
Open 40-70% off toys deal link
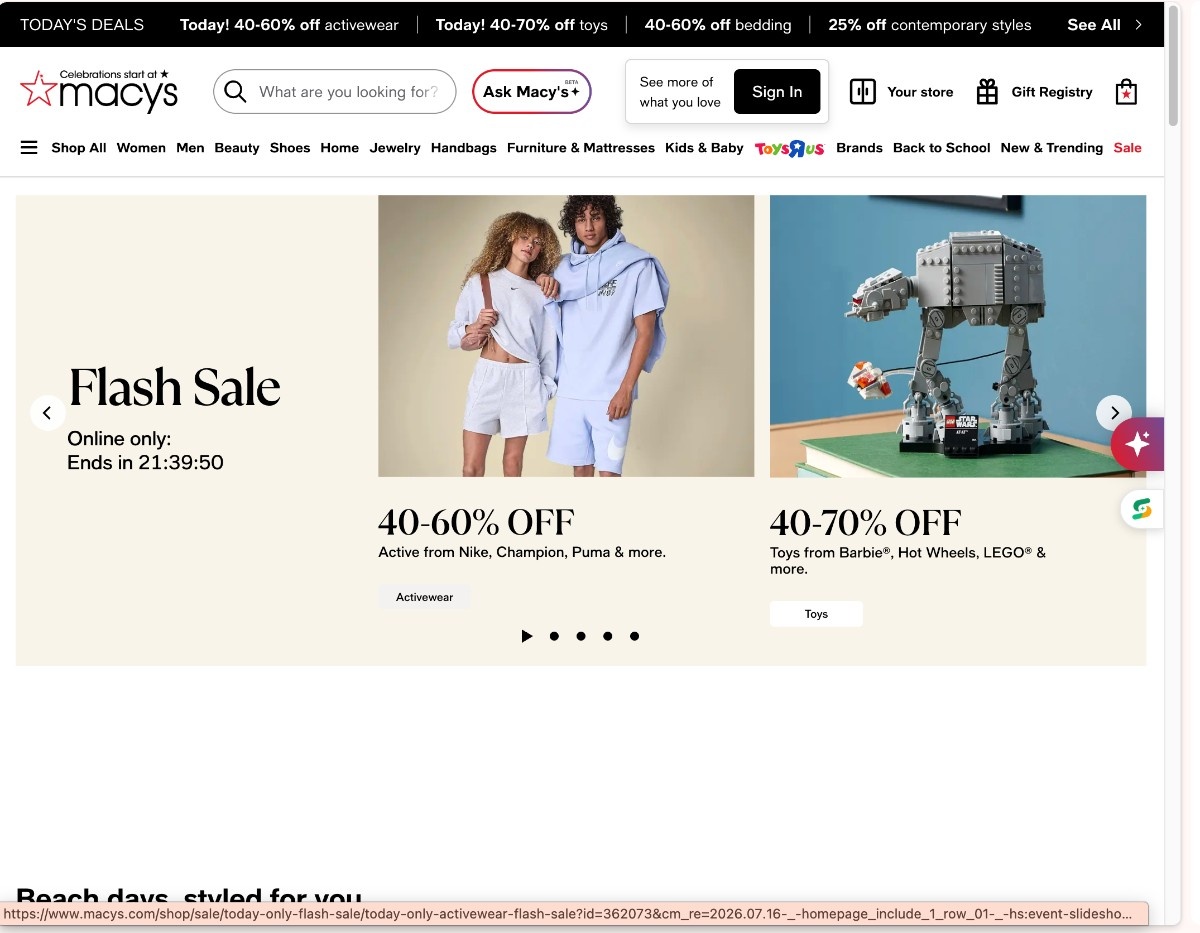tap(521, 25)
